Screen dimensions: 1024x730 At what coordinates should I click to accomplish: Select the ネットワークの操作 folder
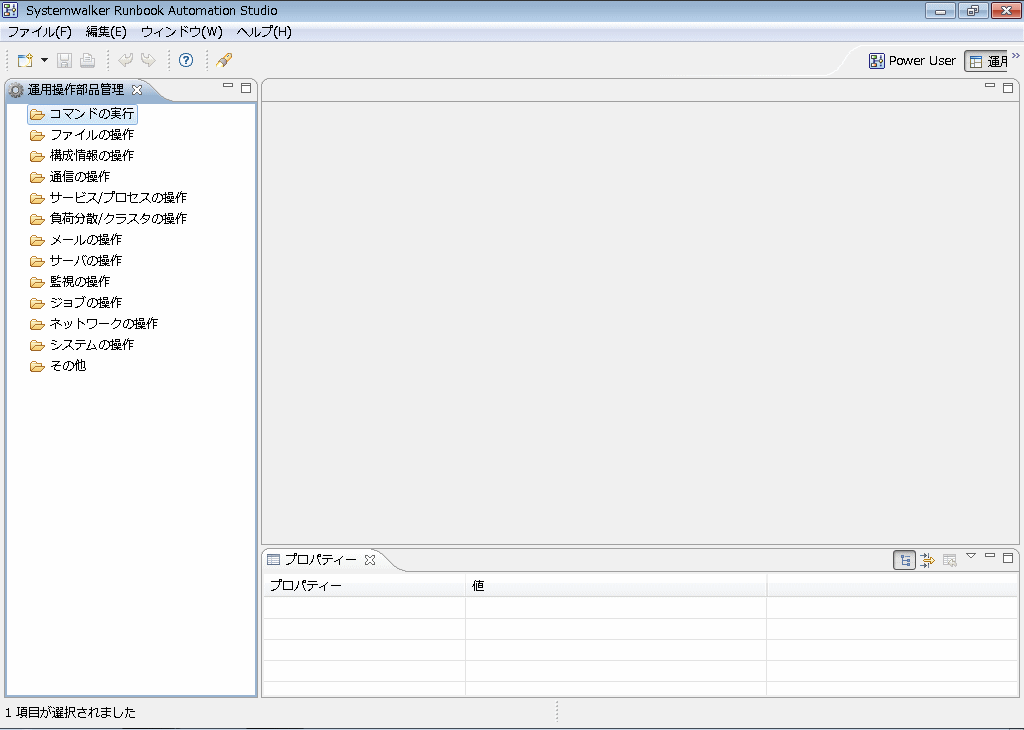click(x=93, y=323)
